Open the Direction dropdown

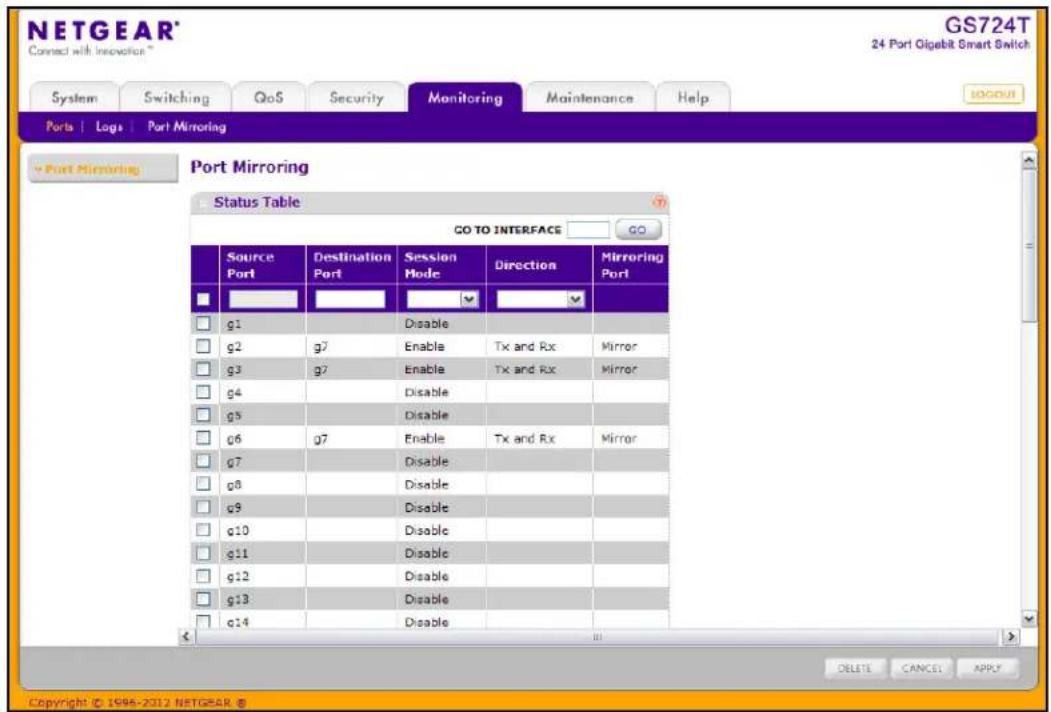tap(540, 299)
